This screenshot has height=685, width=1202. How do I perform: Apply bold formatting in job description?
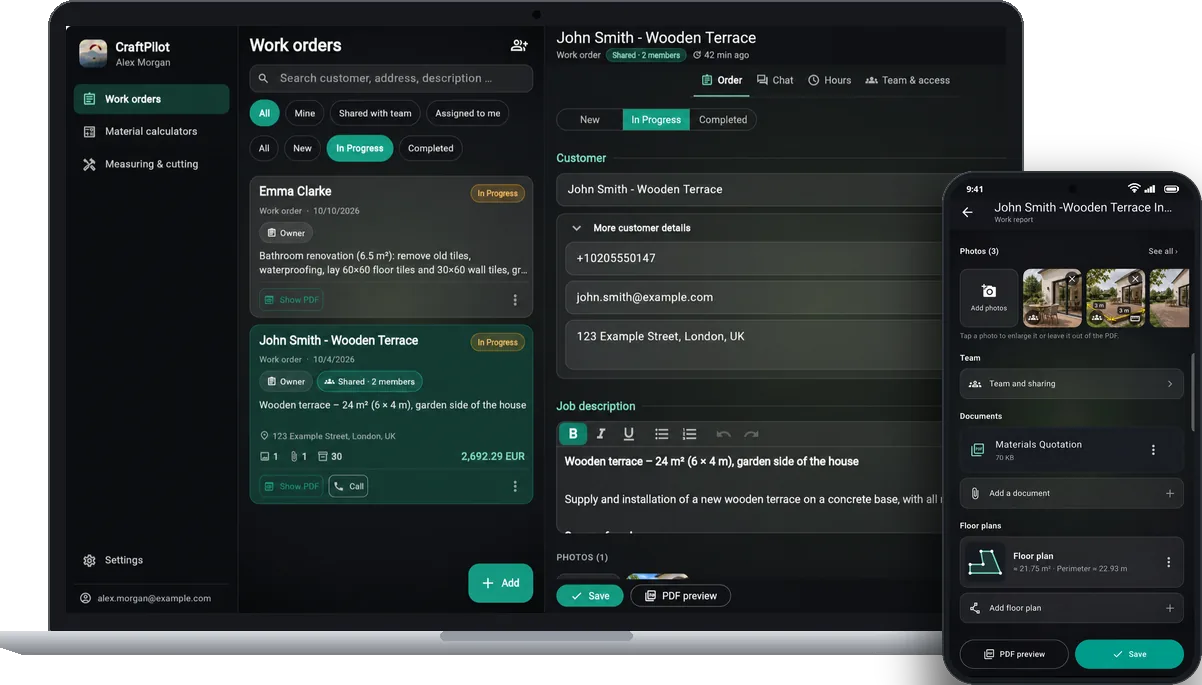573,434
